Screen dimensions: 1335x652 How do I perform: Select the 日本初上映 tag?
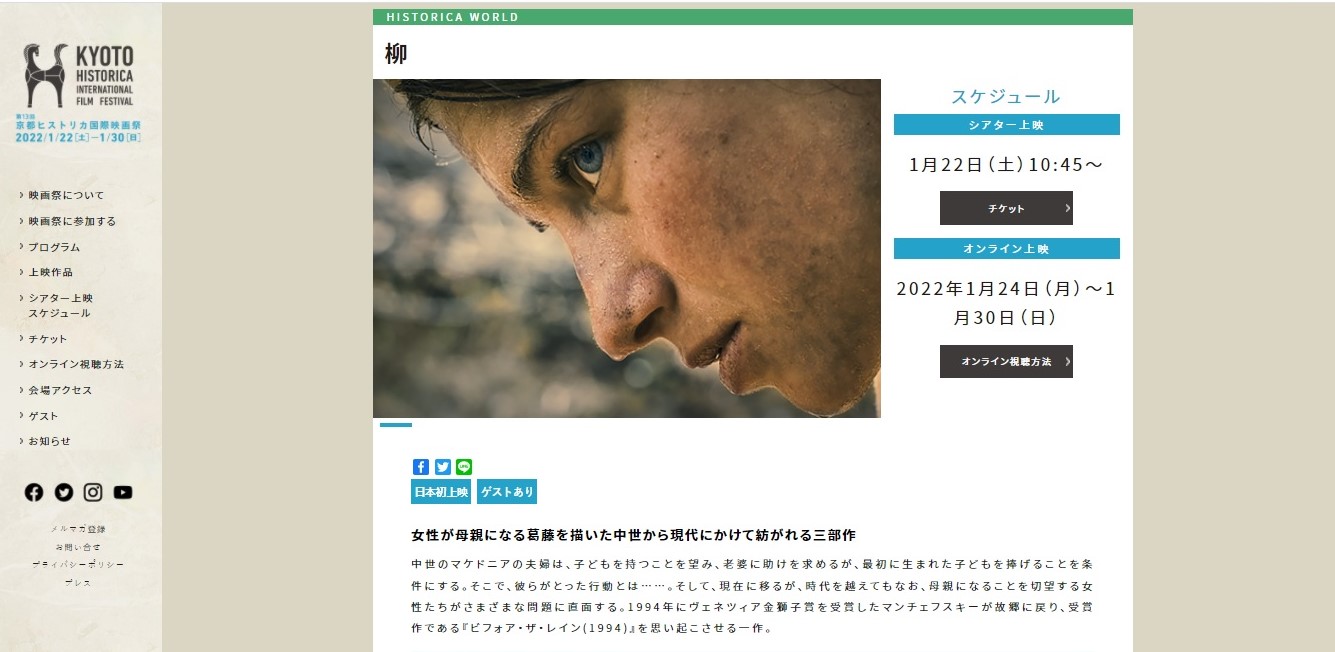pyautogui.click(x=441, y=492)
